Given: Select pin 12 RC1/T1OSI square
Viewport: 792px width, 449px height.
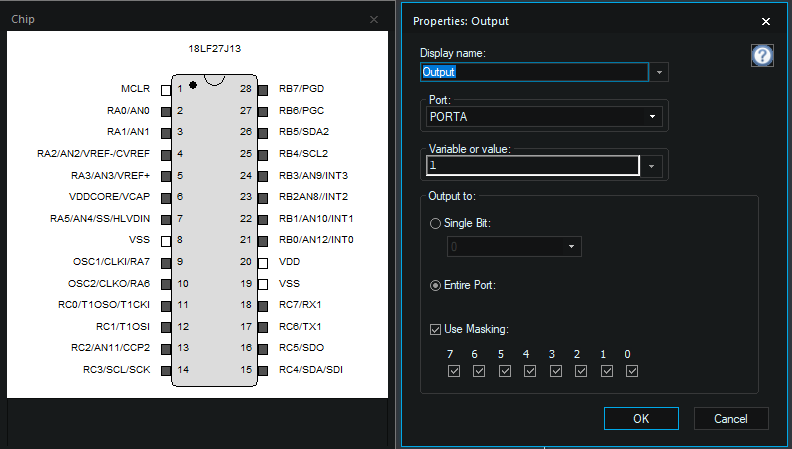Looking at the screenshot, I should coord(166,327).
